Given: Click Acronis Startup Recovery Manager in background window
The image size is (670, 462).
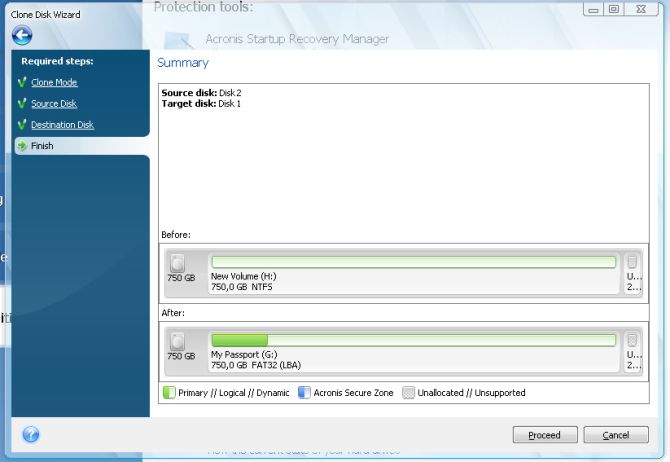Looking at the screenshot, I should coord(297,39).
